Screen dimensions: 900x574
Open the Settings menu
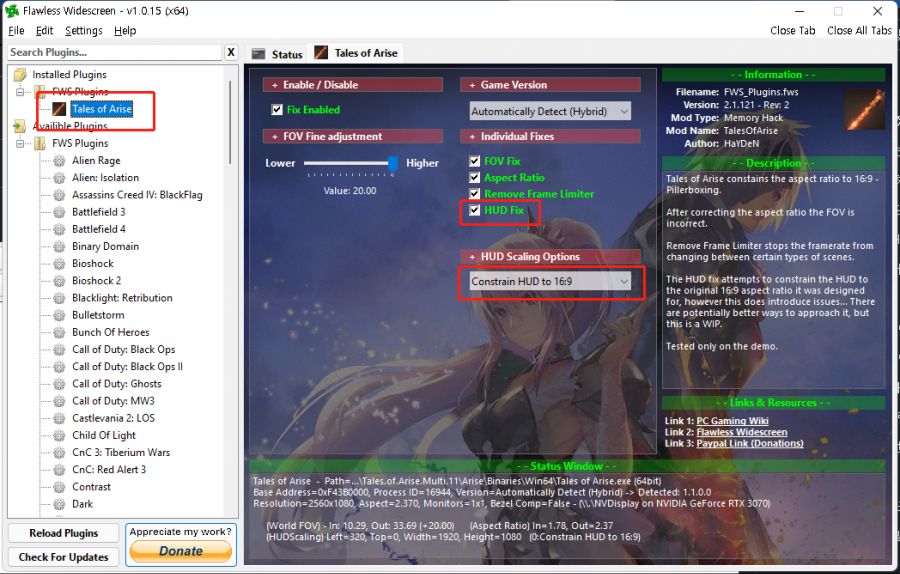(x=84, y=31)
